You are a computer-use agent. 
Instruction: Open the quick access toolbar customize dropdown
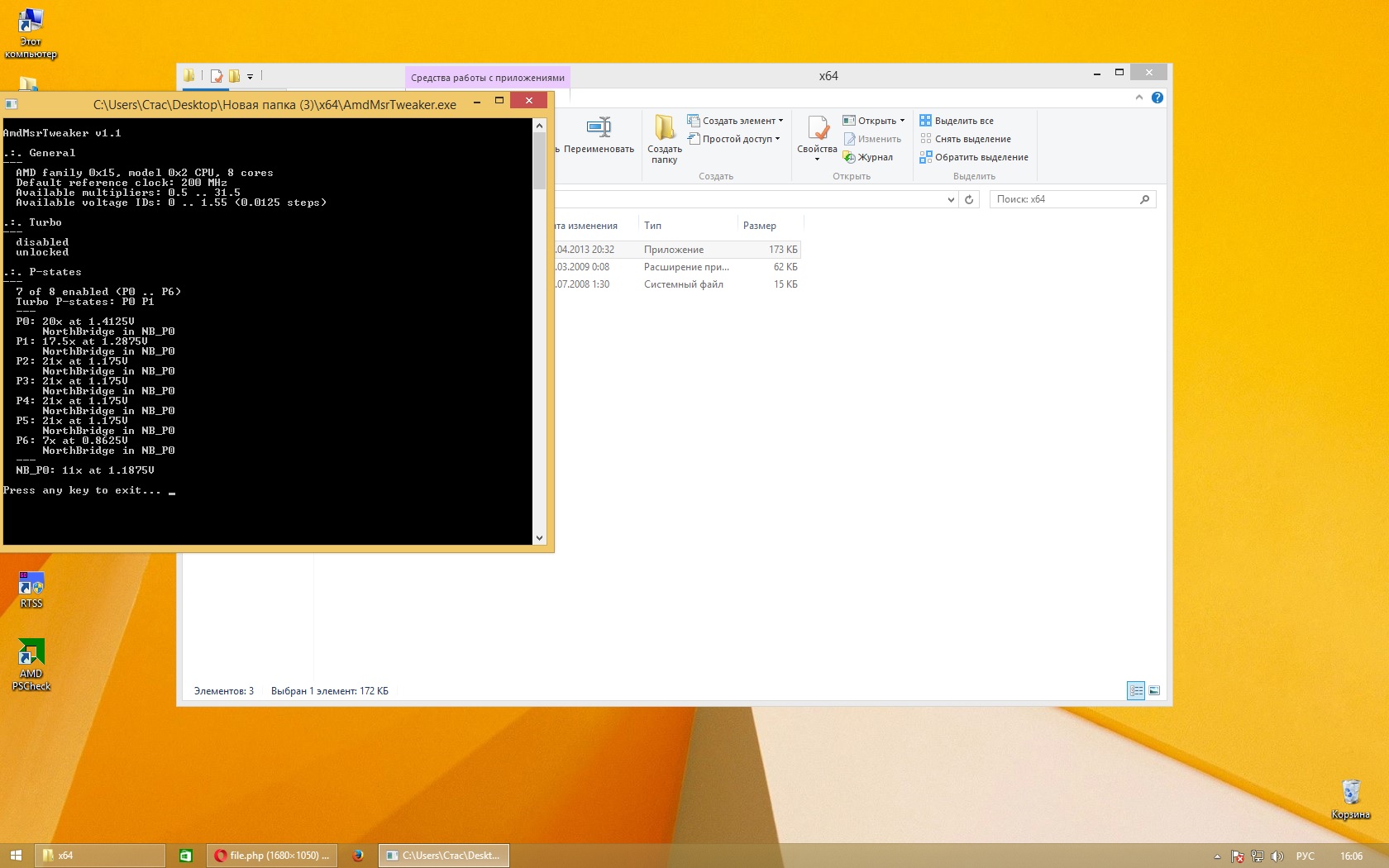point(250,77)
